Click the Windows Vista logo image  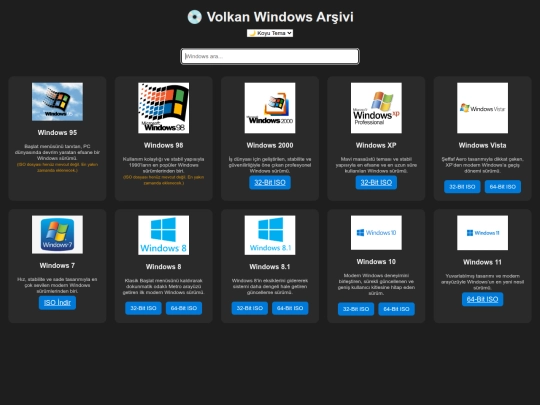coord(482,108)
